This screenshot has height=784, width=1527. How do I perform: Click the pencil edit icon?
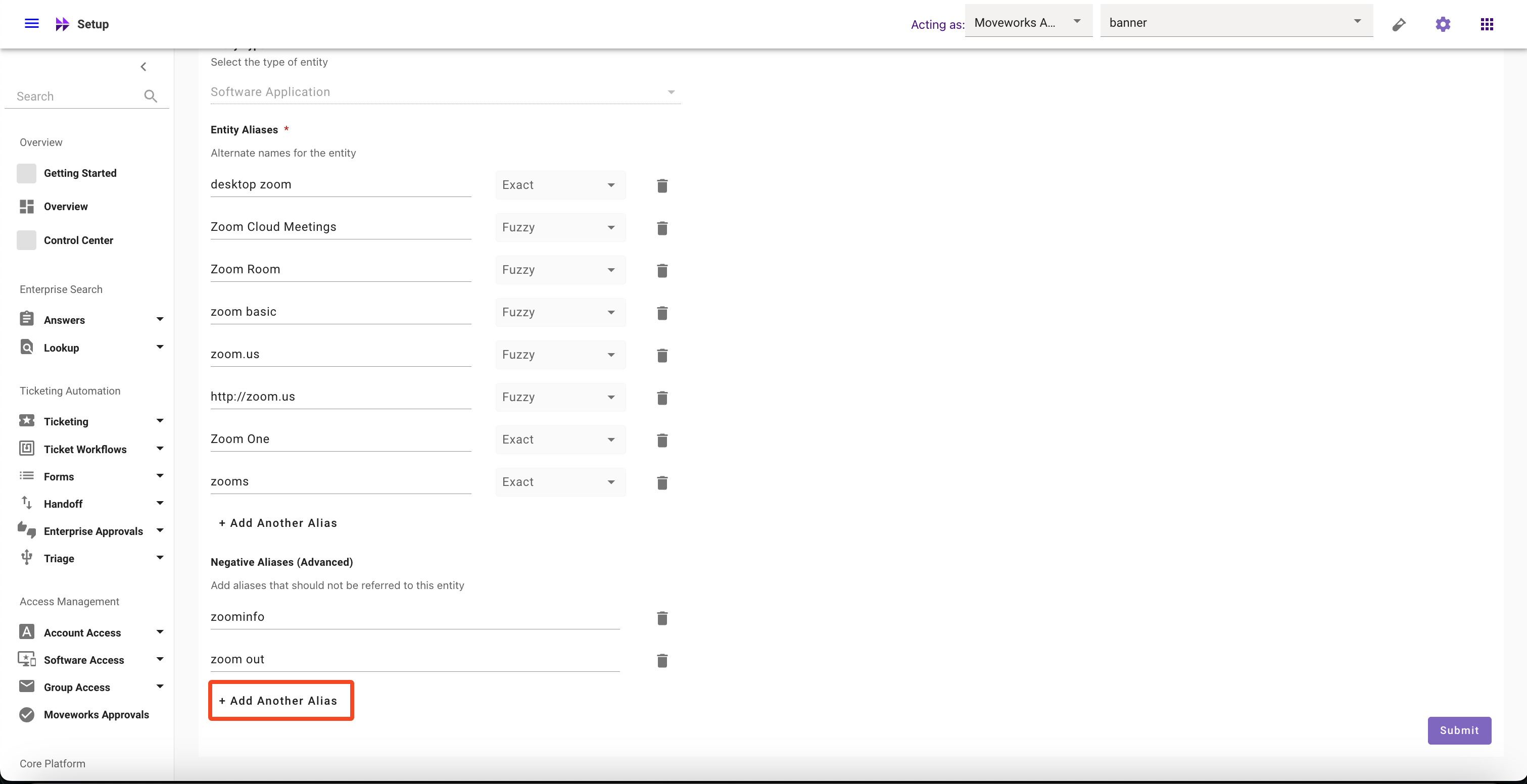(x=1398, y=24)
